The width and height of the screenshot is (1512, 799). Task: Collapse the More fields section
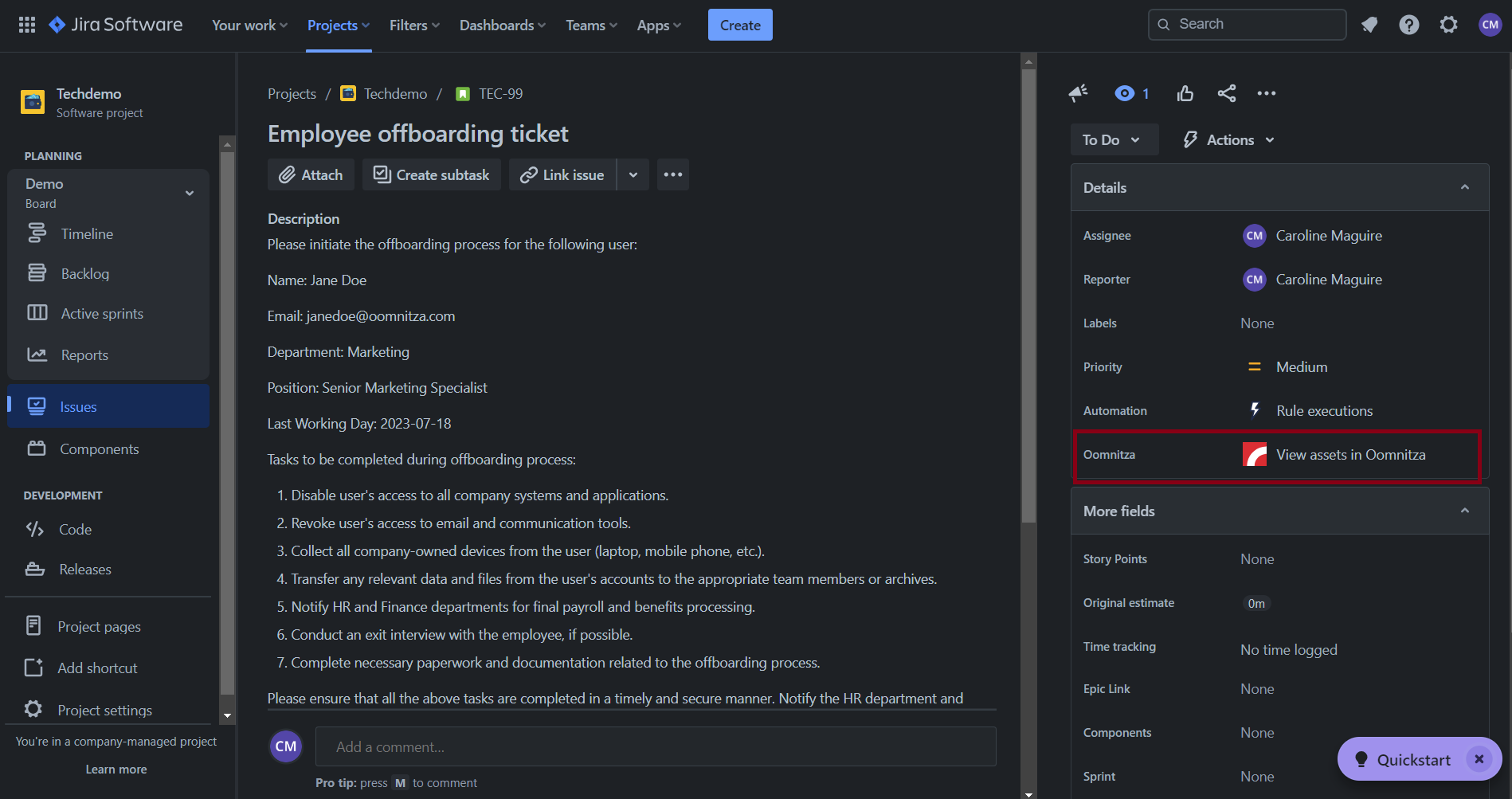1464,511
